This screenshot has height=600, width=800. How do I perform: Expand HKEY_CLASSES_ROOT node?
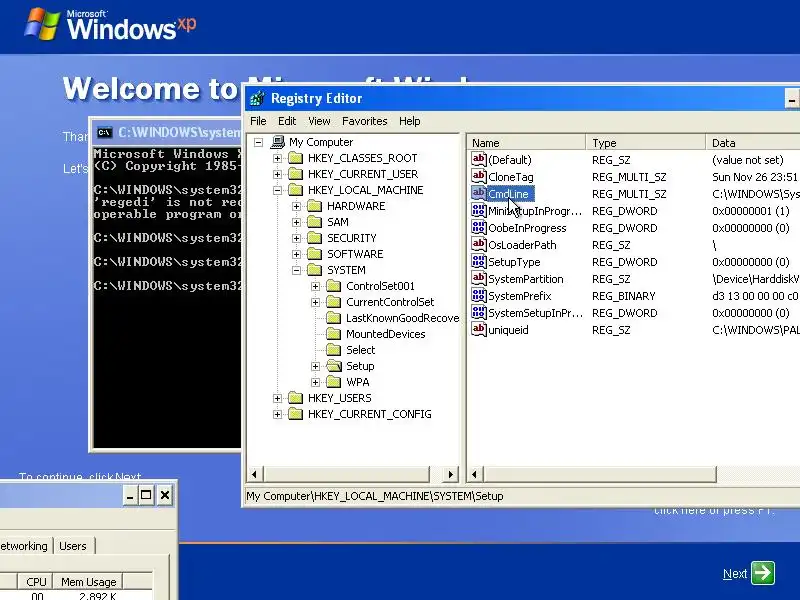278,158
